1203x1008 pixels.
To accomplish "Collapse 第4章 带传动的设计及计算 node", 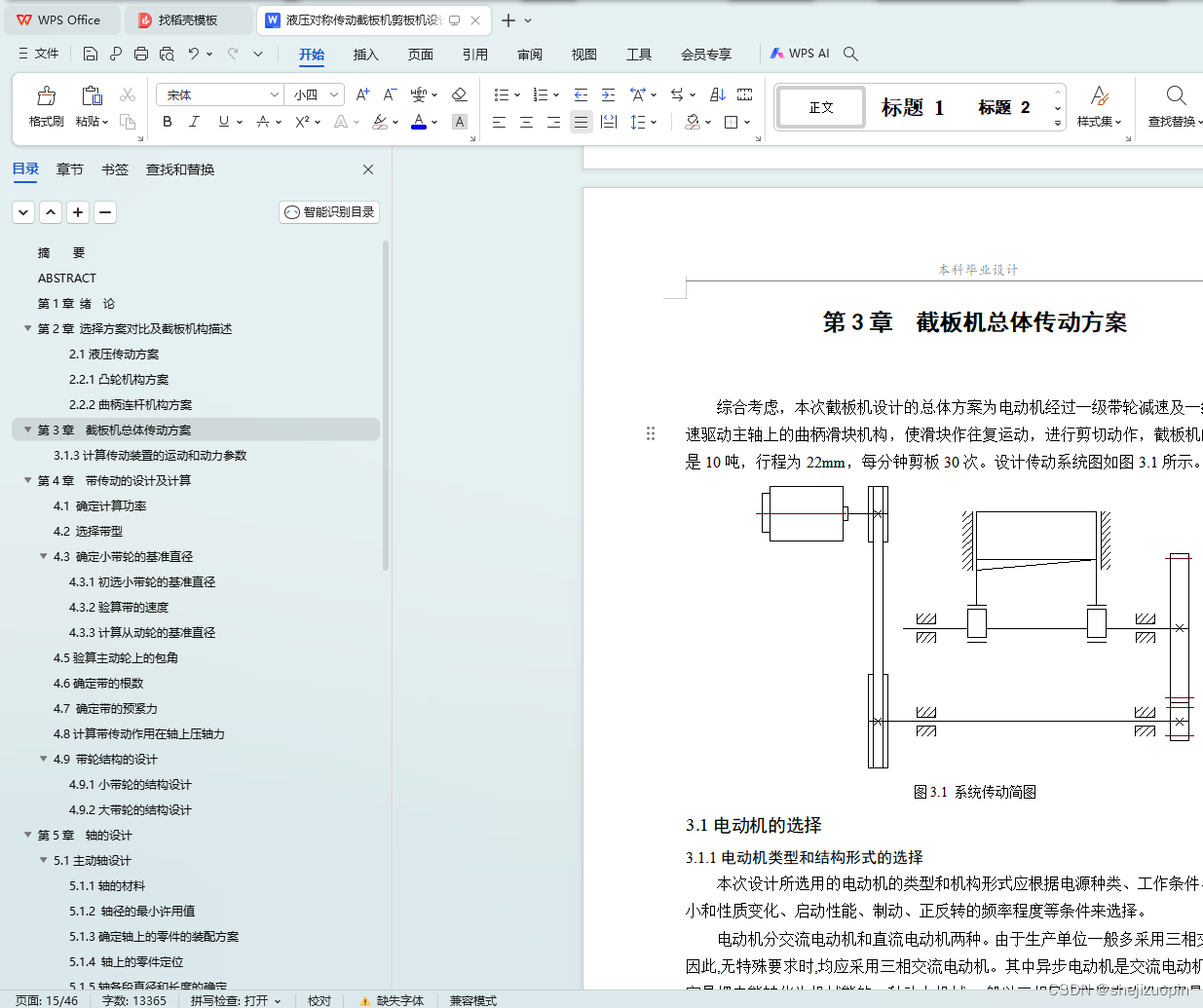I will pyautogui.click(x=28, y=481).
